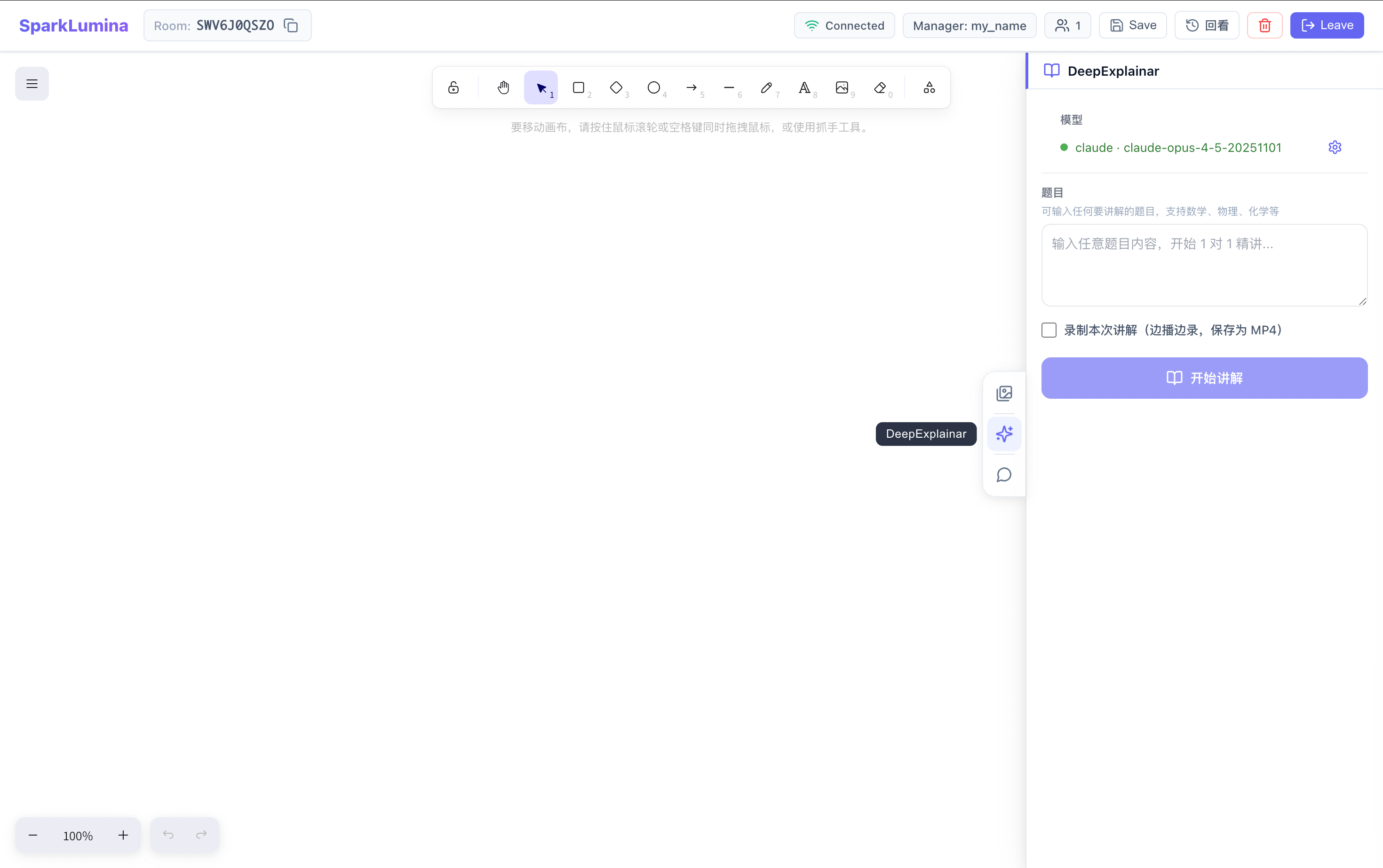Screen dimensions: 1383x868
Task: Activate the freehand pencil tool
Action: (766, 87)
